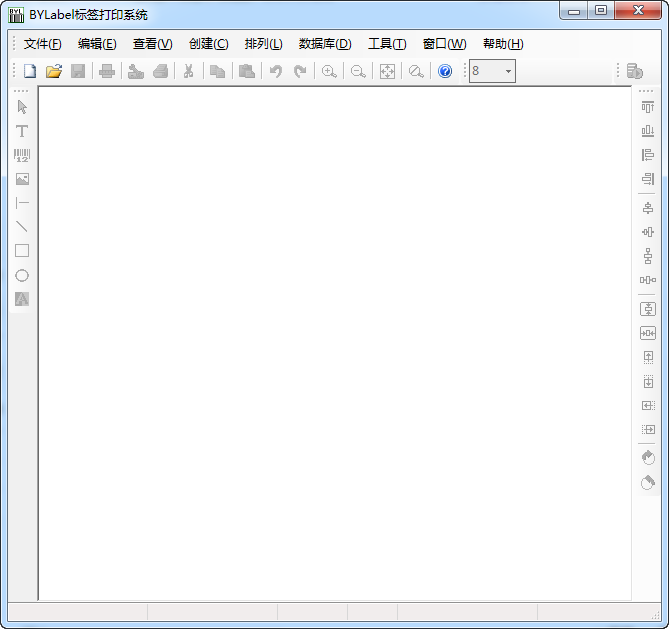Click the Undo arrow icon
The height and width of the screenshot is (629, 669).
pyautogui.click(x=276, y=71)
